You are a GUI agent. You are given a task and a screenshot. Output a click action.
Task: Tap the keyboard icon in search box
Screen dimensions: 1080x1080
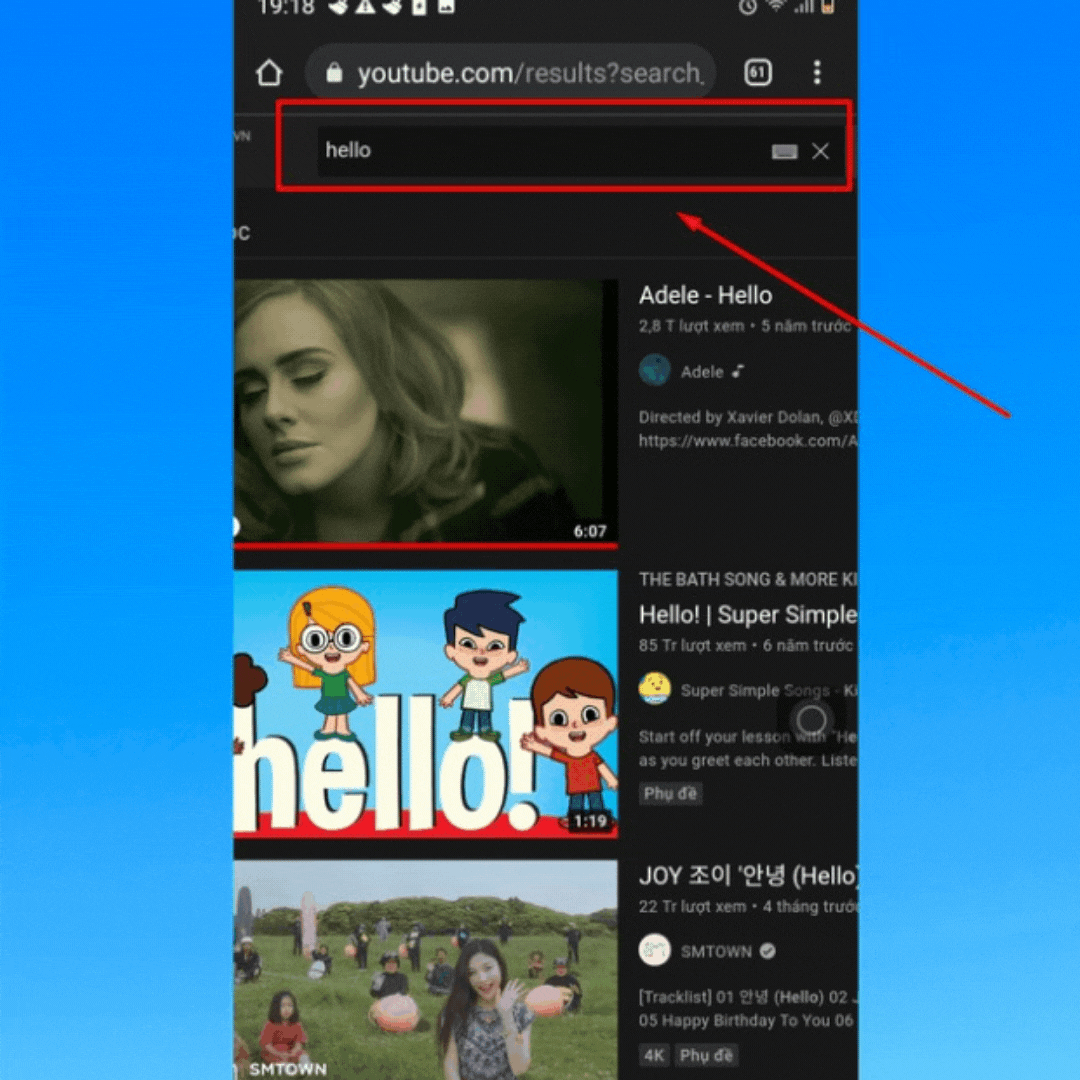pyautogui.click(x=785, y=152)
